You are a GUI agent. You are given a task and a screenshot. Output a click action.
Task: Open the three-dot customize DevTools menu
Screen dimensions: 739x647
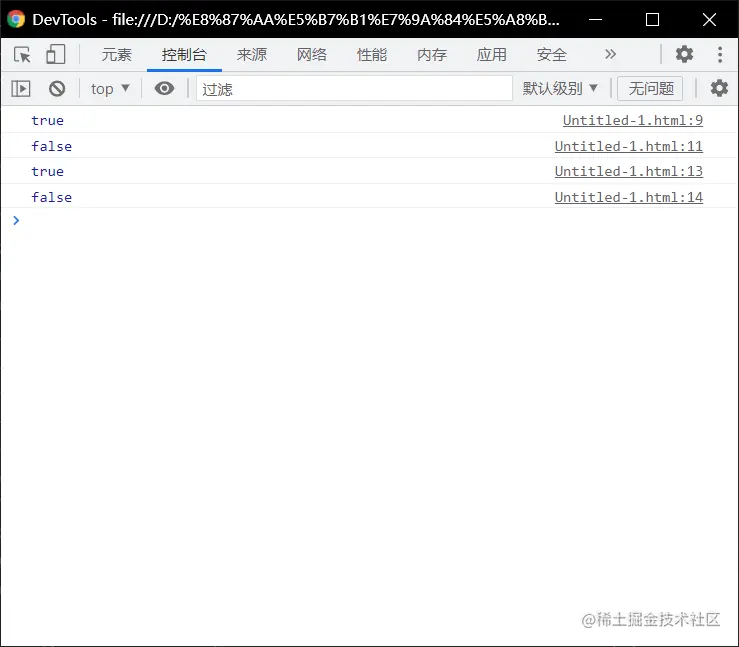[720, 54]
